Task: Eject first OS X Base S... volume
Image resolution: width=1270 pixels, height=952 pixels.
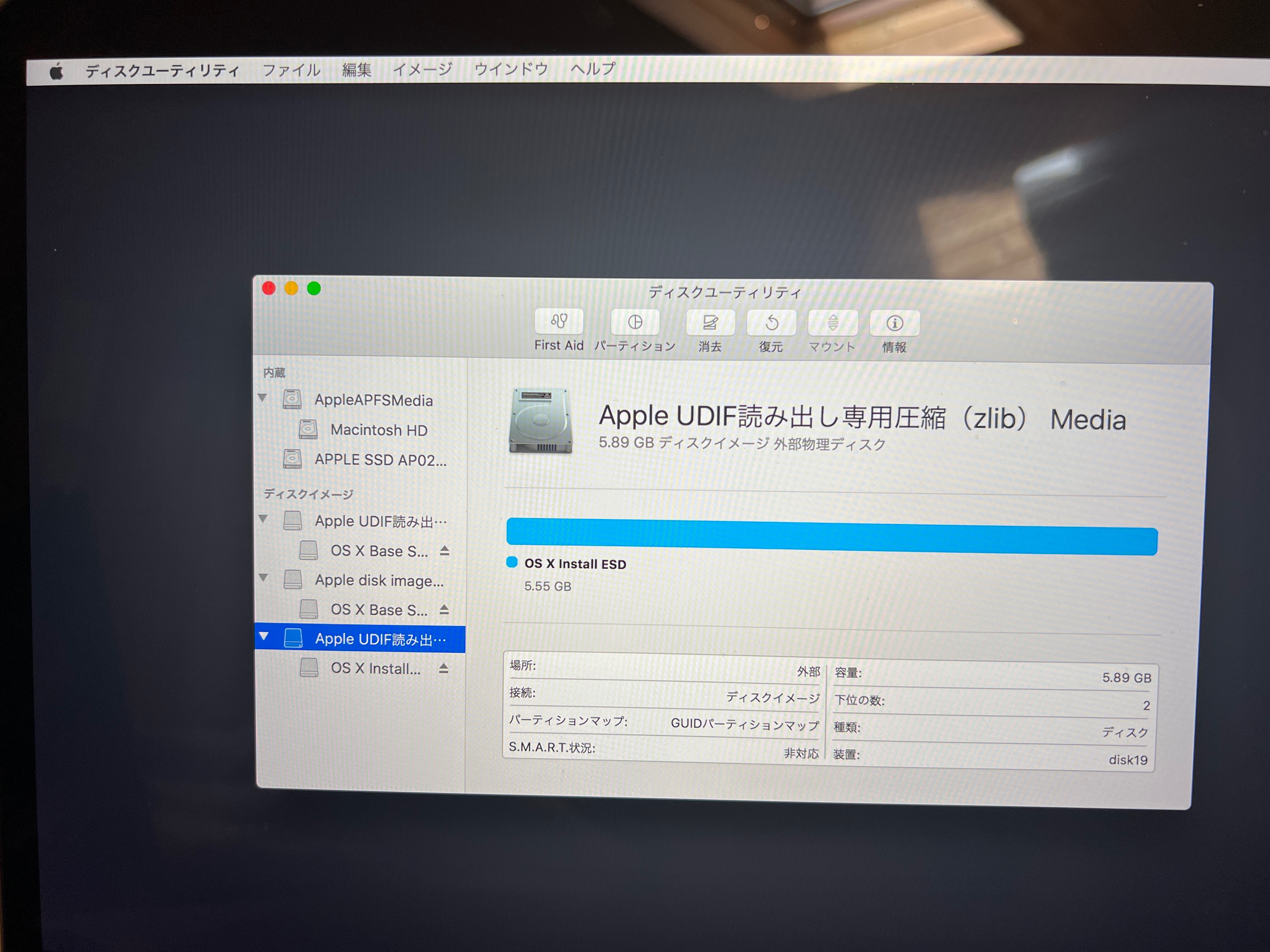Action: click(444, 551)
